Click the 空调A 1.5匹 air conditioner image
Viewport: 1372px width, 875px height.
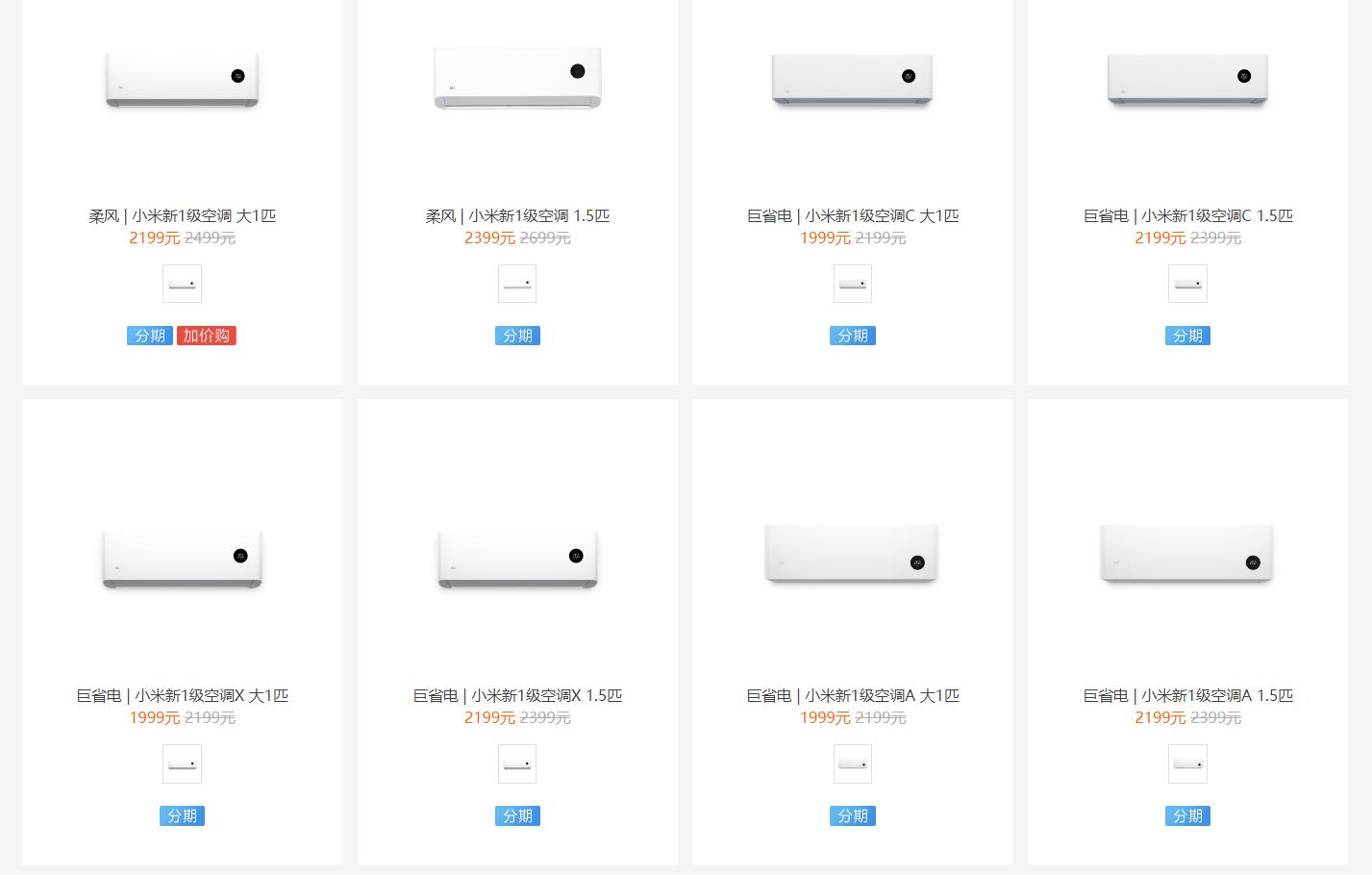pos(1187,553)
